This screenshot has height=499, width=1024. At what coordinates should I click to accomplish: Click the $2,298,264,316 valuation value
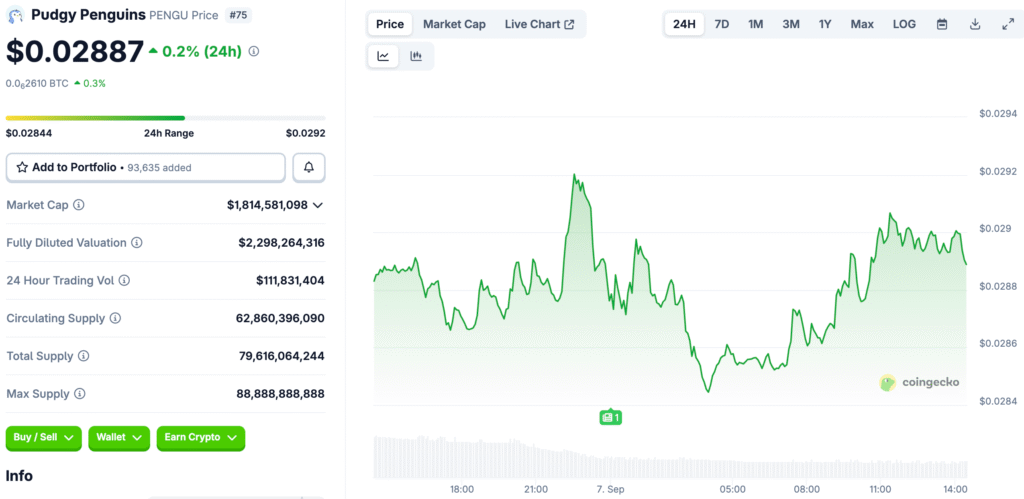[x=281, y=243]
